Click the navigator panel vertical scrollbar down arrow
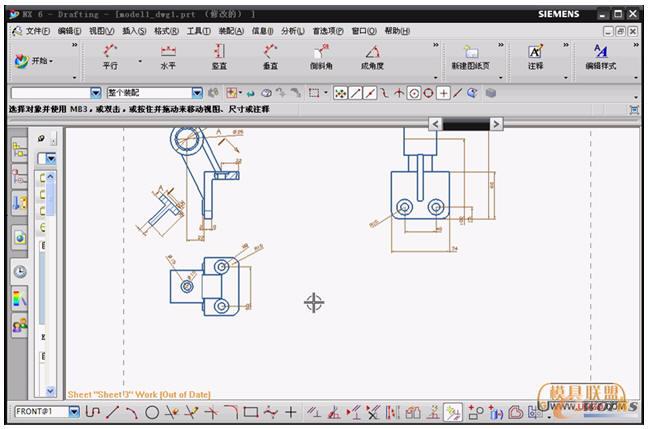 coord(51,391)
